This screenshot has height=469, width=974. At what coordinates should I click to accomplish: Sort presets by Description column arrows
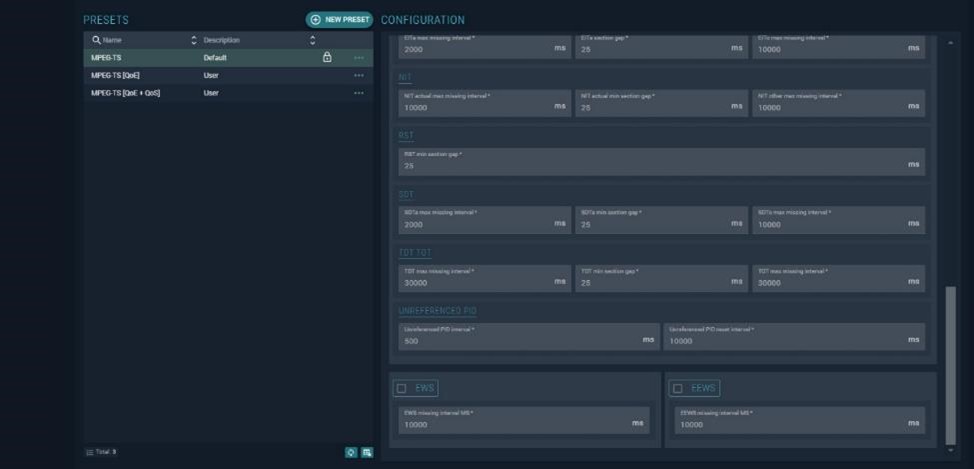click(x=313, y=40)
